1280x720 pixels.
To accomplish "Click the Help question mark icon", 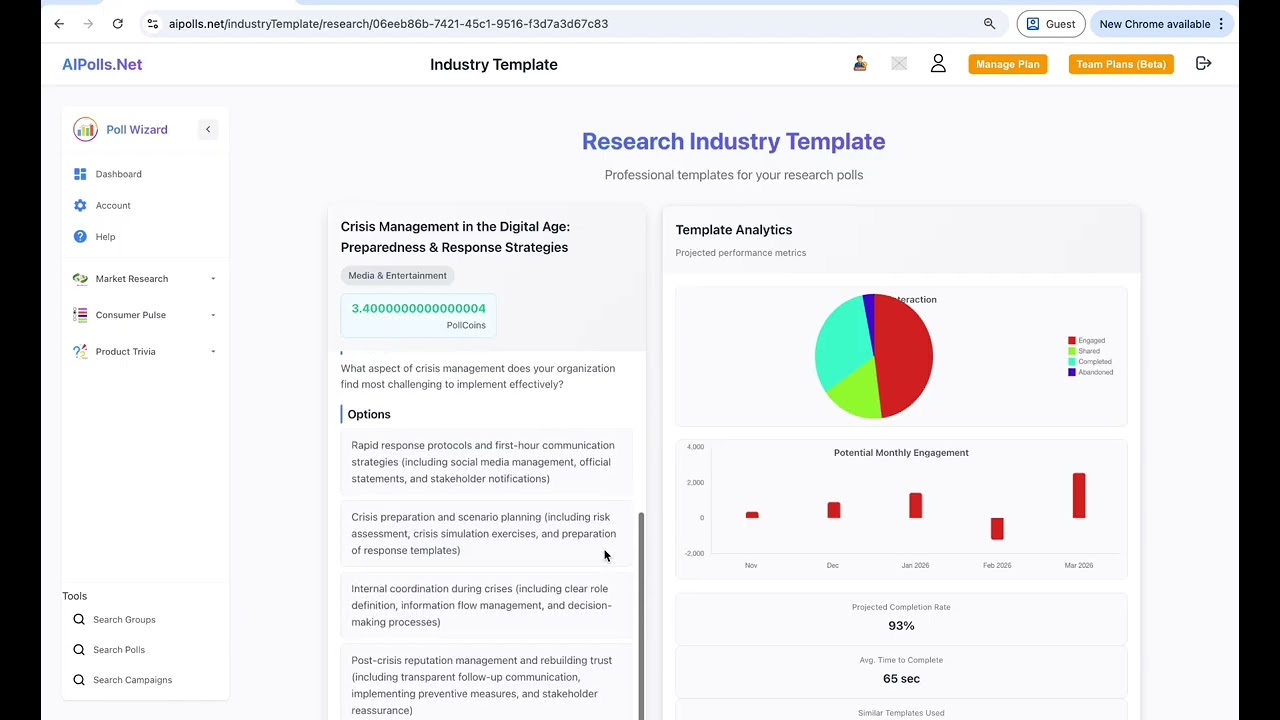I will coord(80,237).
